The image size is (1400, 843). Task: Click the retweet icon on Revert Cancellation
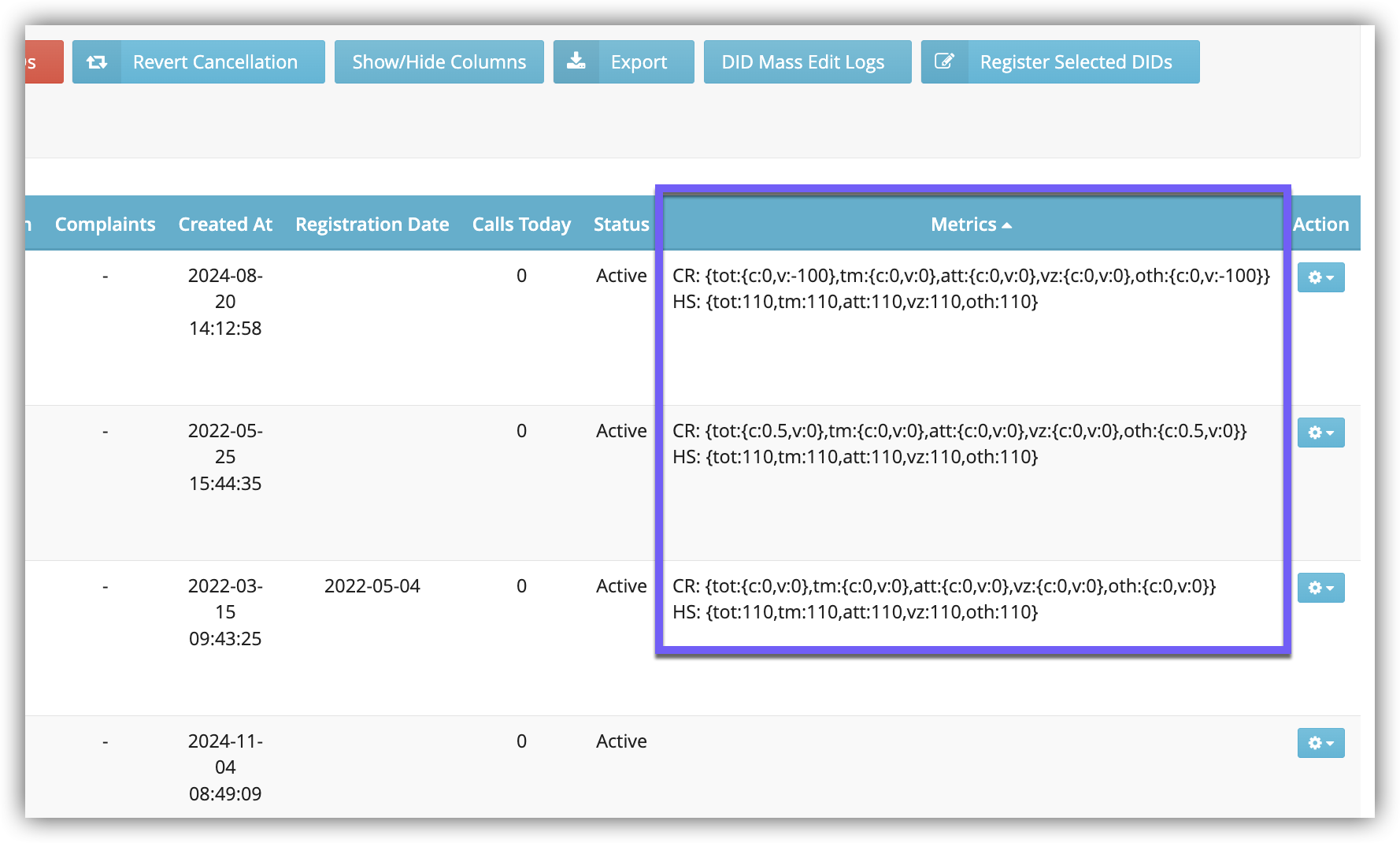pyautogui.click(x=97, y=62)
